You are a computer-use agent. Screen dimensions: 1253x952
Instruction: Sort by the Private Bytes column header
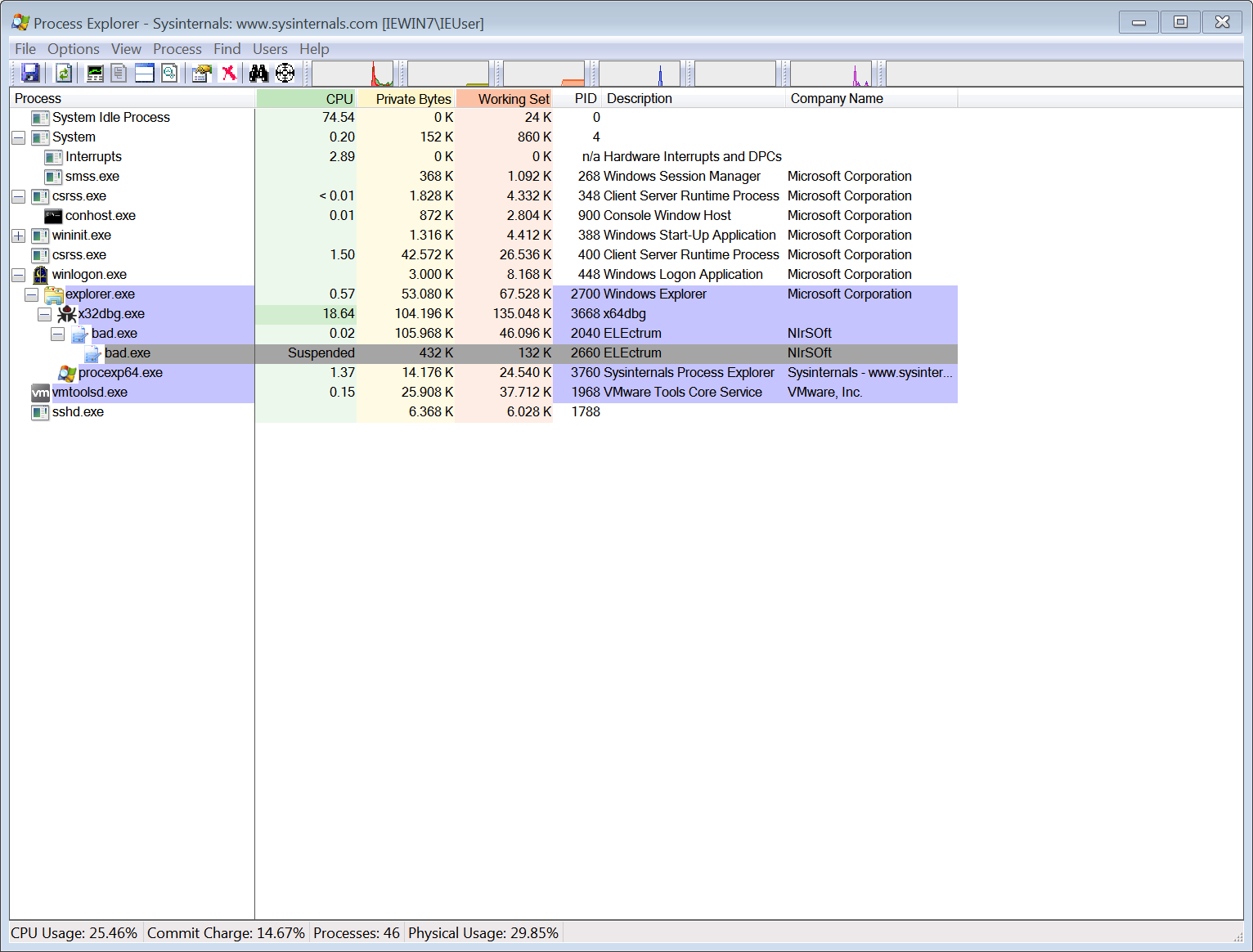pos(406,98)
